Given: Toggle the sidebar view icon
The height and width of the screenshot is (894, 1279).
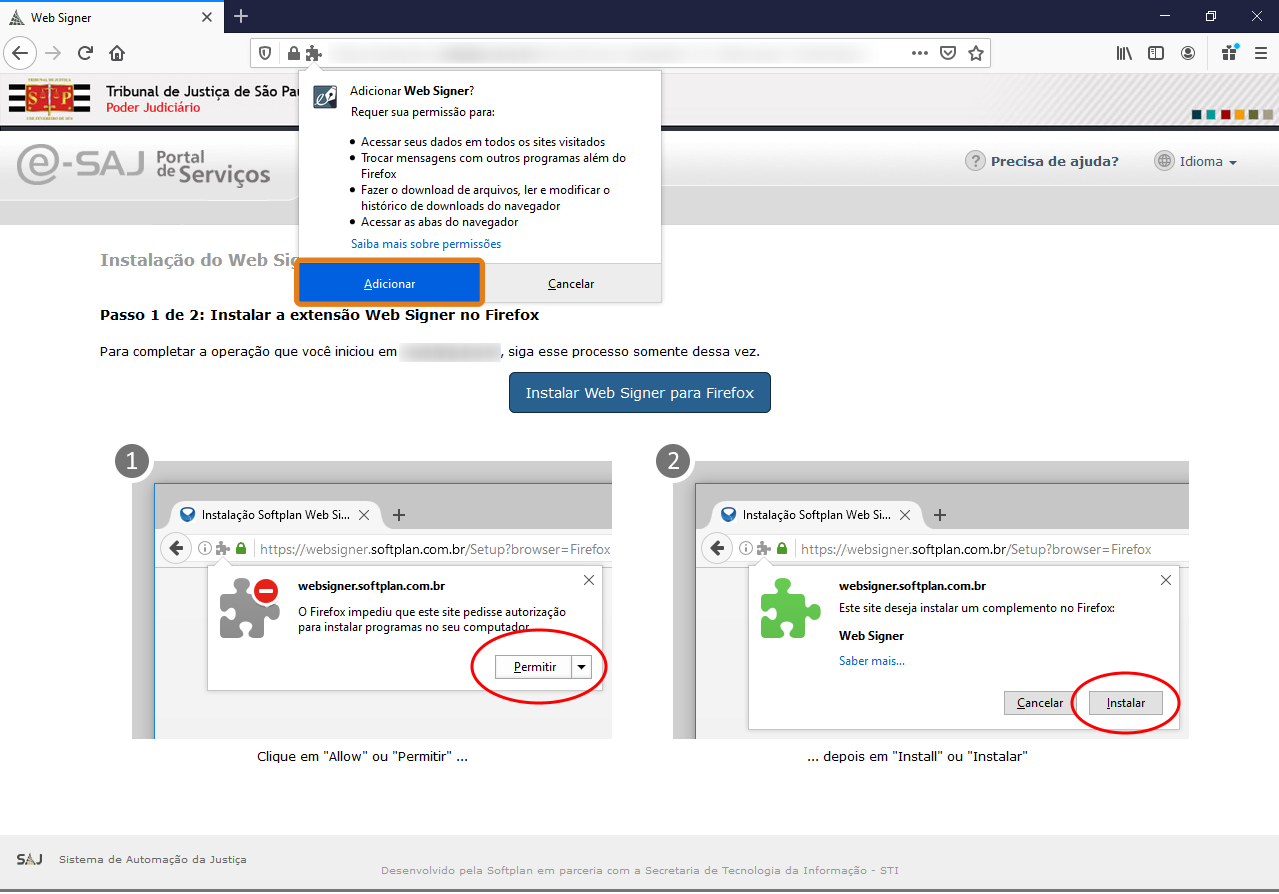Looking at the screenshot, I should point(1156,53).
